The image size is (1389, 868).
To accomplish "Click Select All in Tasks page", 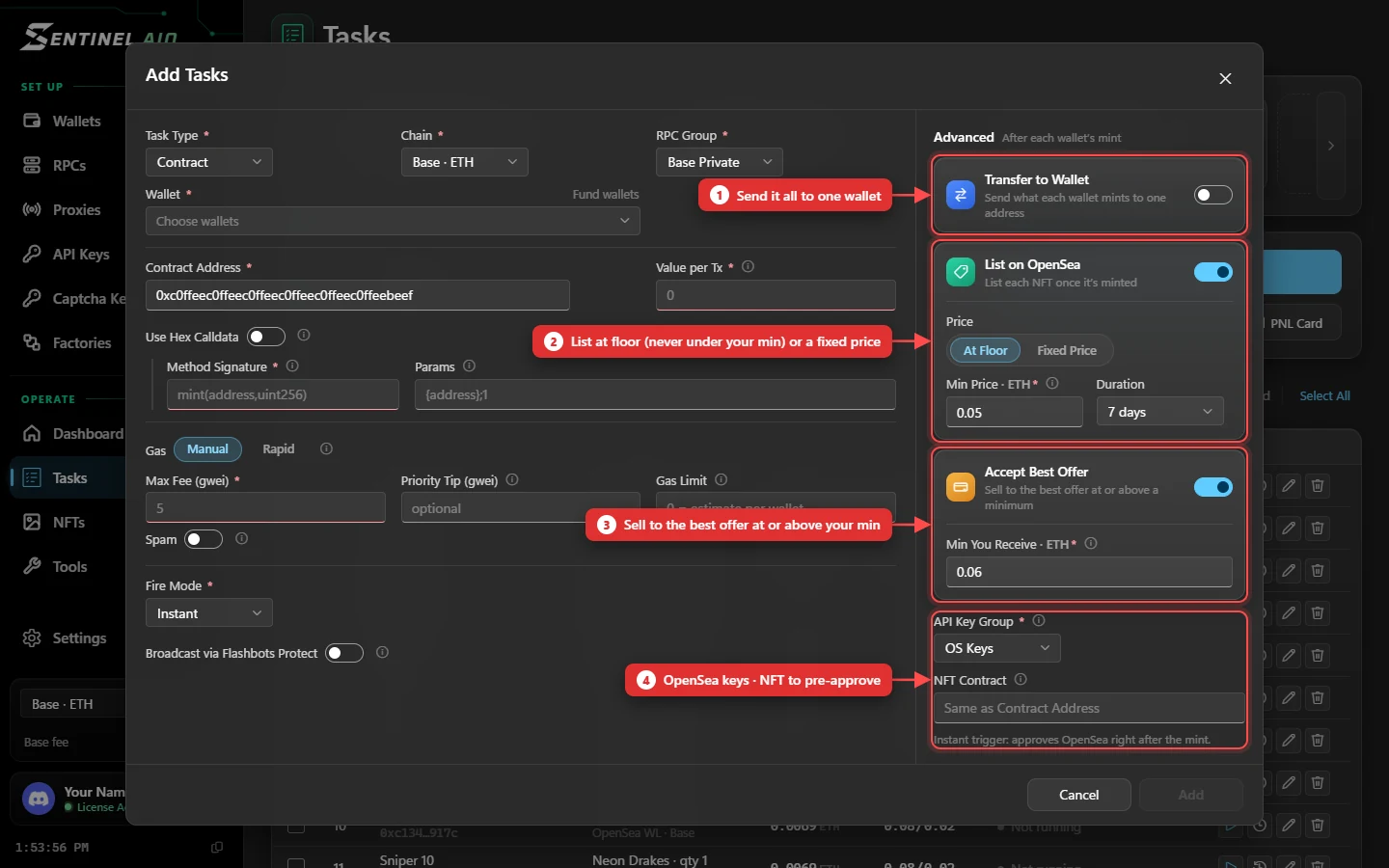I will pyautogui.click(x=1324, y=395).
